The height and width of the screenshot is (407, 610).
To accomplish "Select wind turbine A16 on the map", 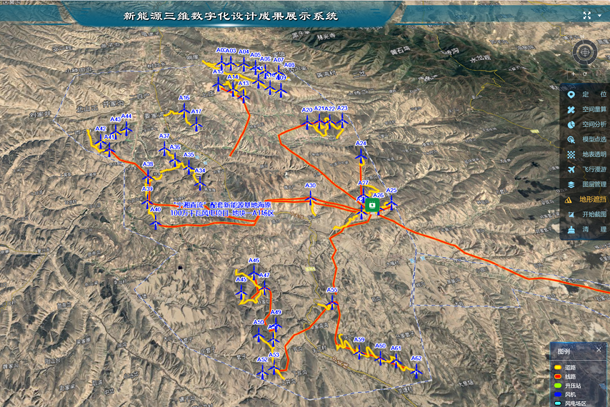I will click(x=184, y=112).
